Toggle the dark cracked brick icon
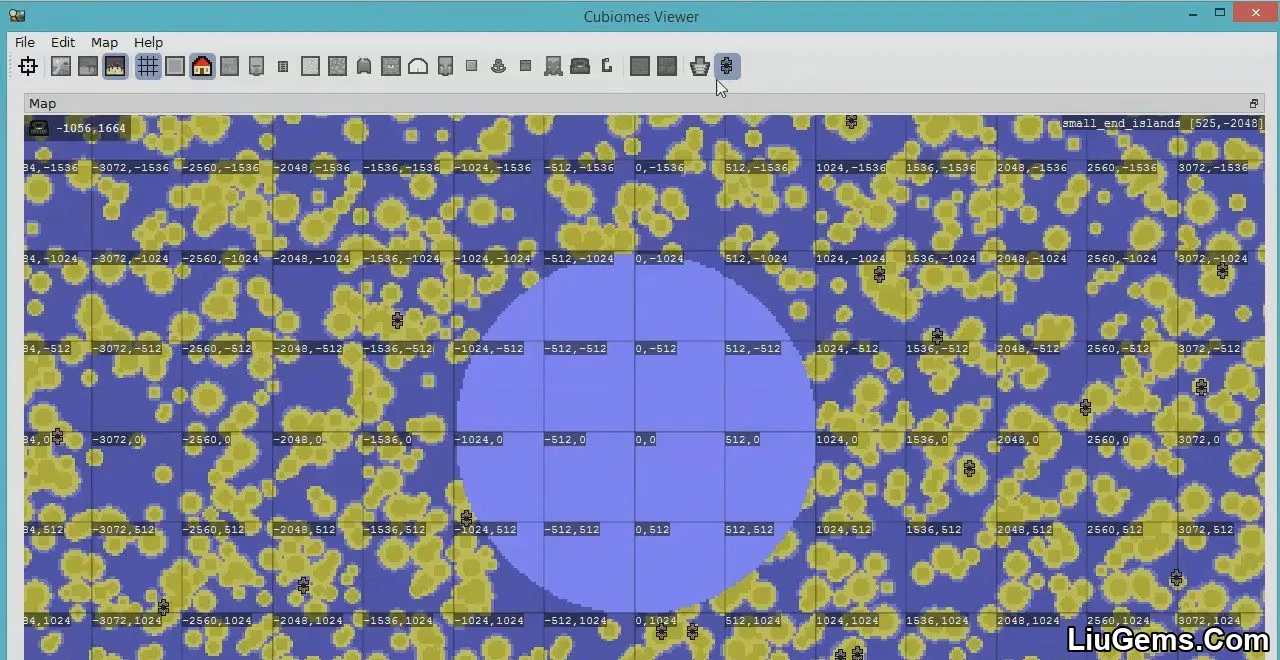 [x=667, y=67]
